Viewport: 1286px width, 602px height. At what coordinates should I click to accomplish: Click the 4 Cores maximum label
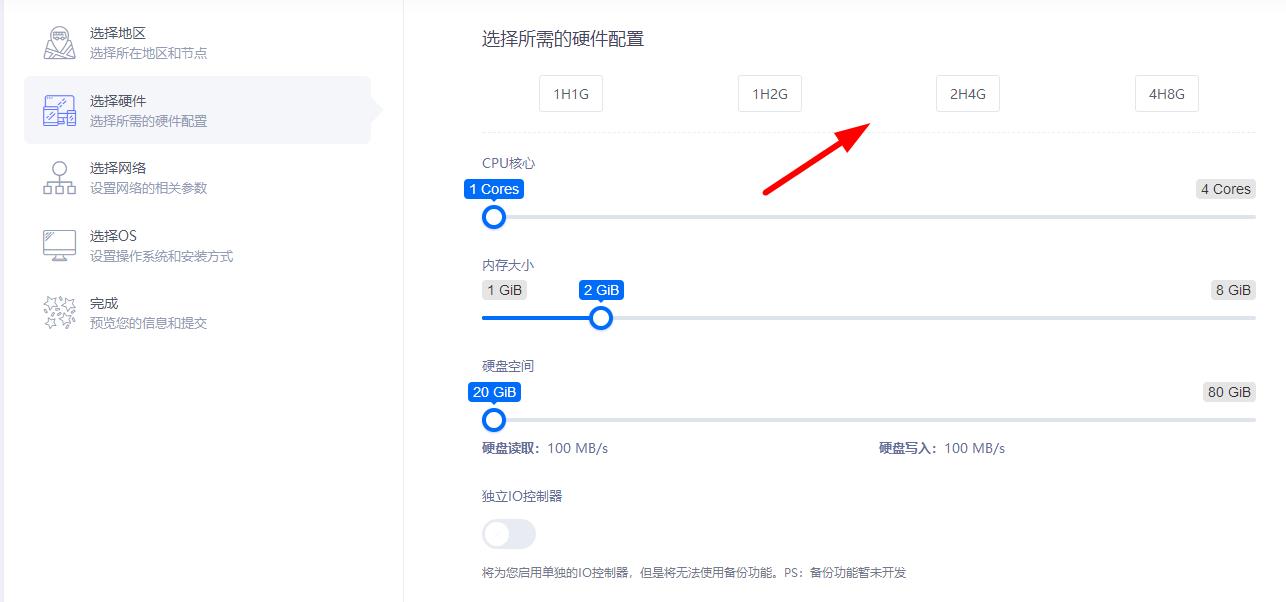click(x=1225, y=189)
